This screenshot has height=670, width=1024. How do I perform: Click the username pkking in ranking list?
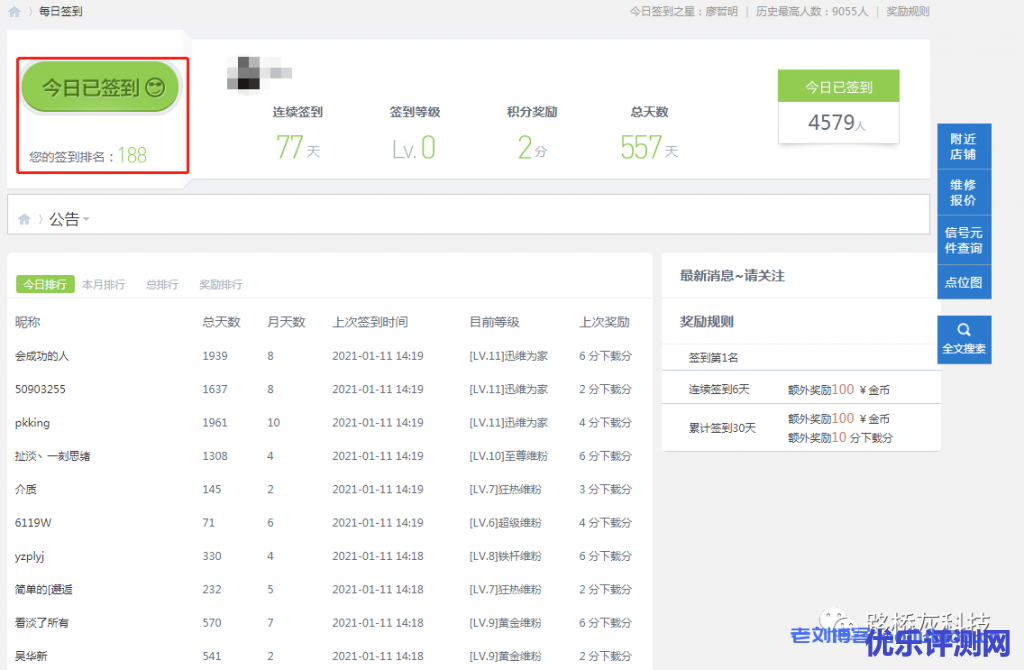coord(32,423)
